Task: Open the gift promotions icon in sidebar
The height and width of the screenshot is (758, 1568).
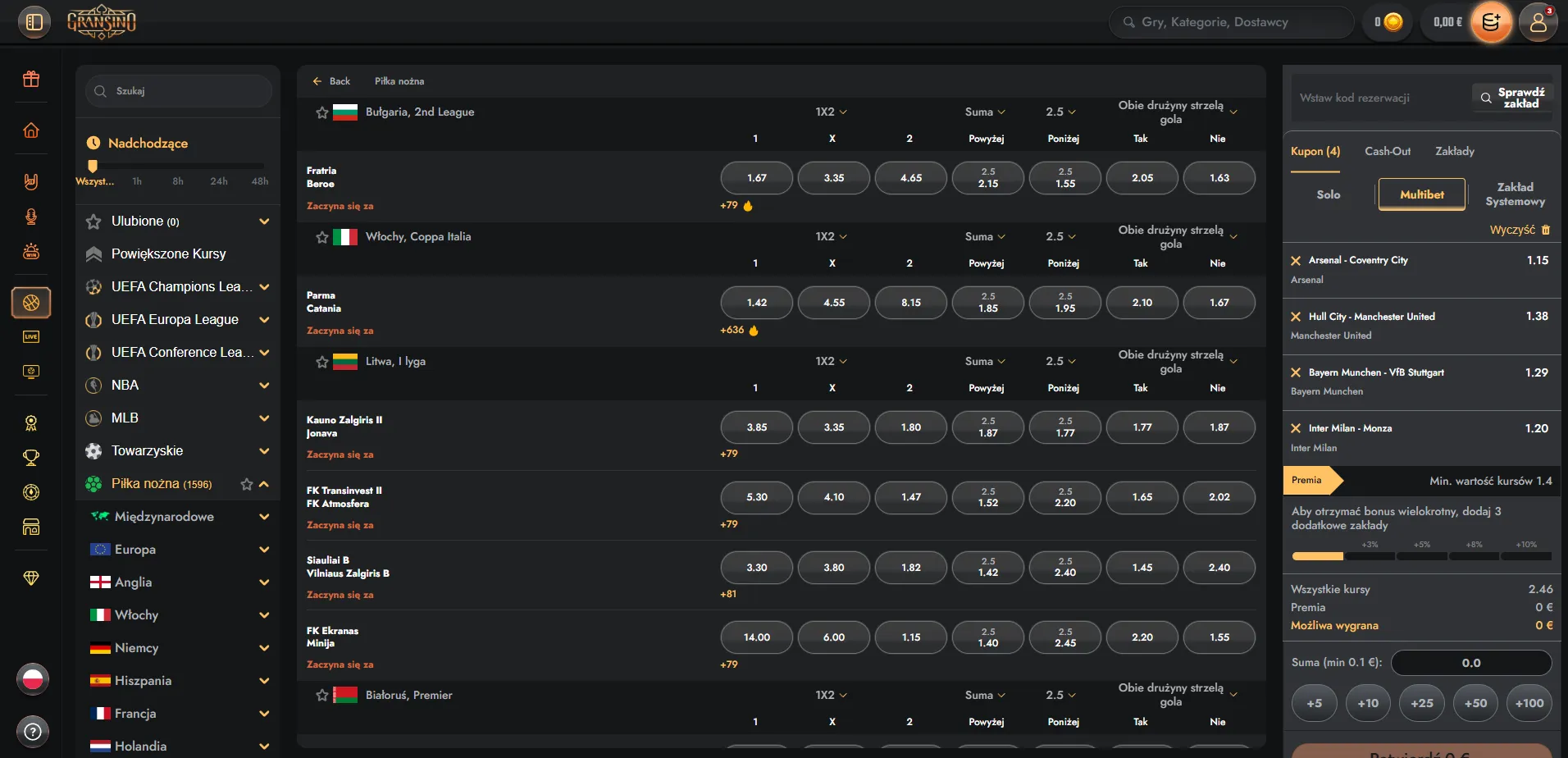Action: pos(31,79)
